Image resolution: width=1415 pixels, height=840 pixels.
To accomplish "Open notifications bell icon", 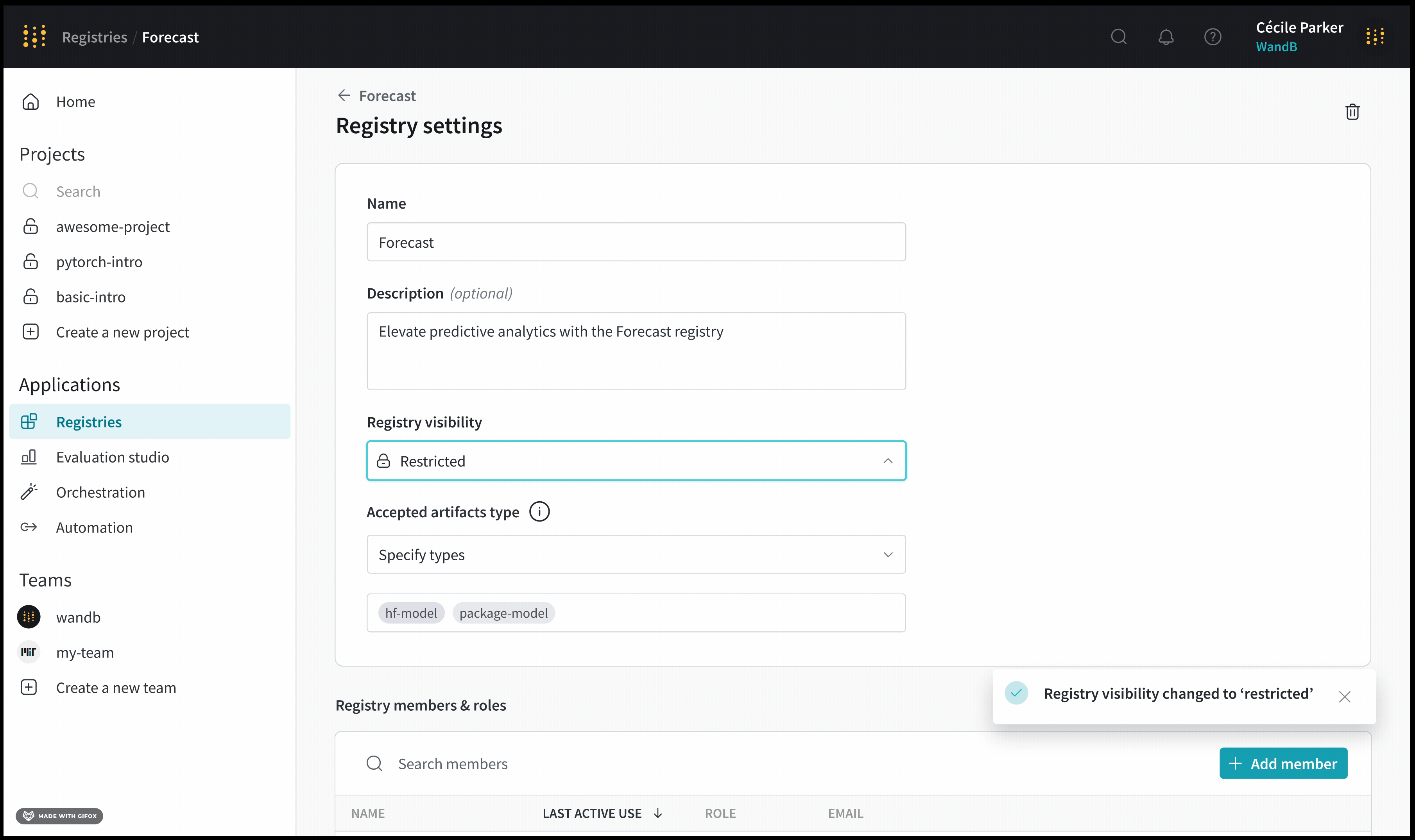I will [x=1165, y=38].
